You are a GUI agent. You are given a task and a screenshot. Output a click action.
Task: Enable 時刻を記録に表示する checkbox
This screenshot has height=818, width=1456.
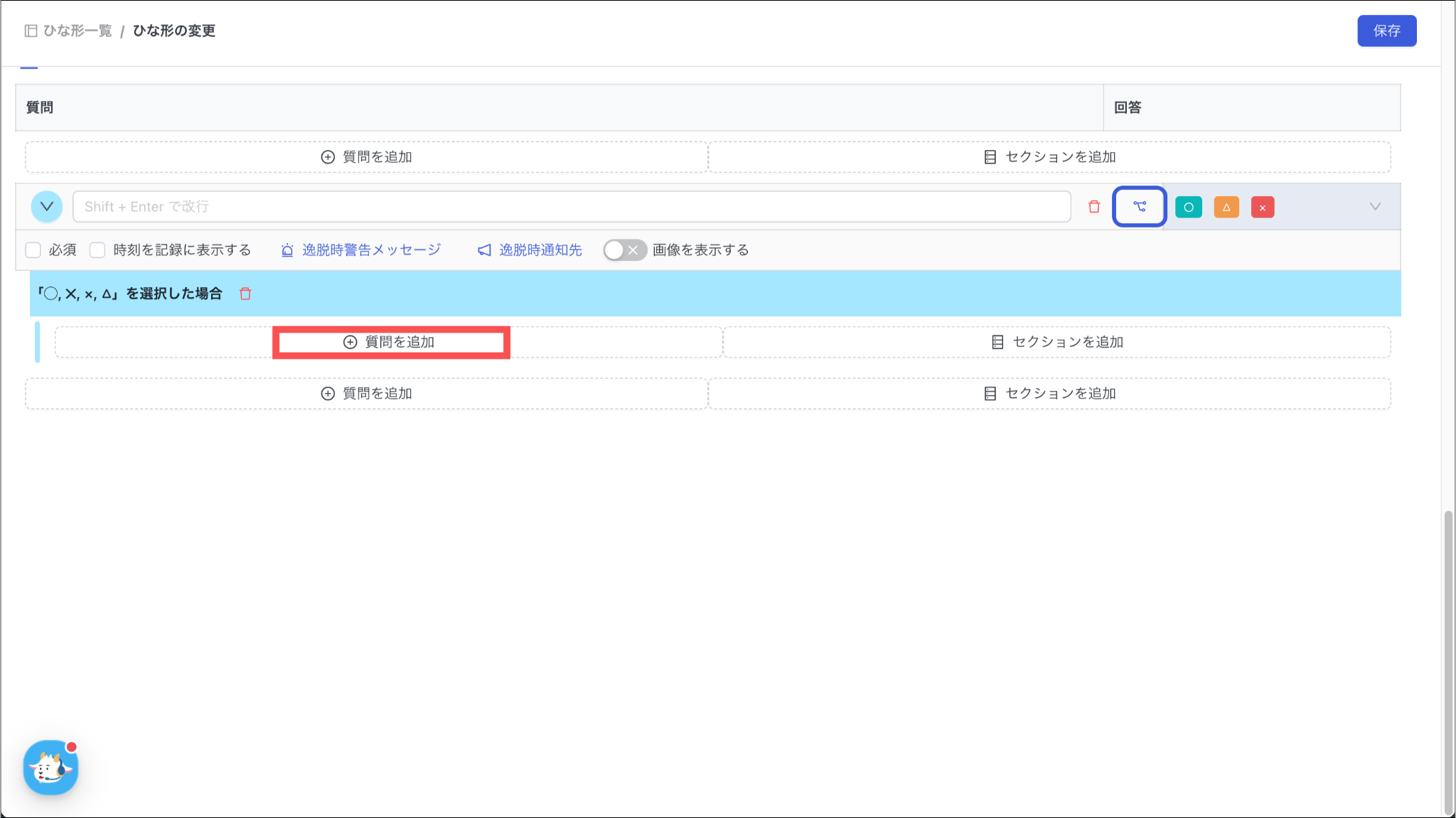click(97, 250)
